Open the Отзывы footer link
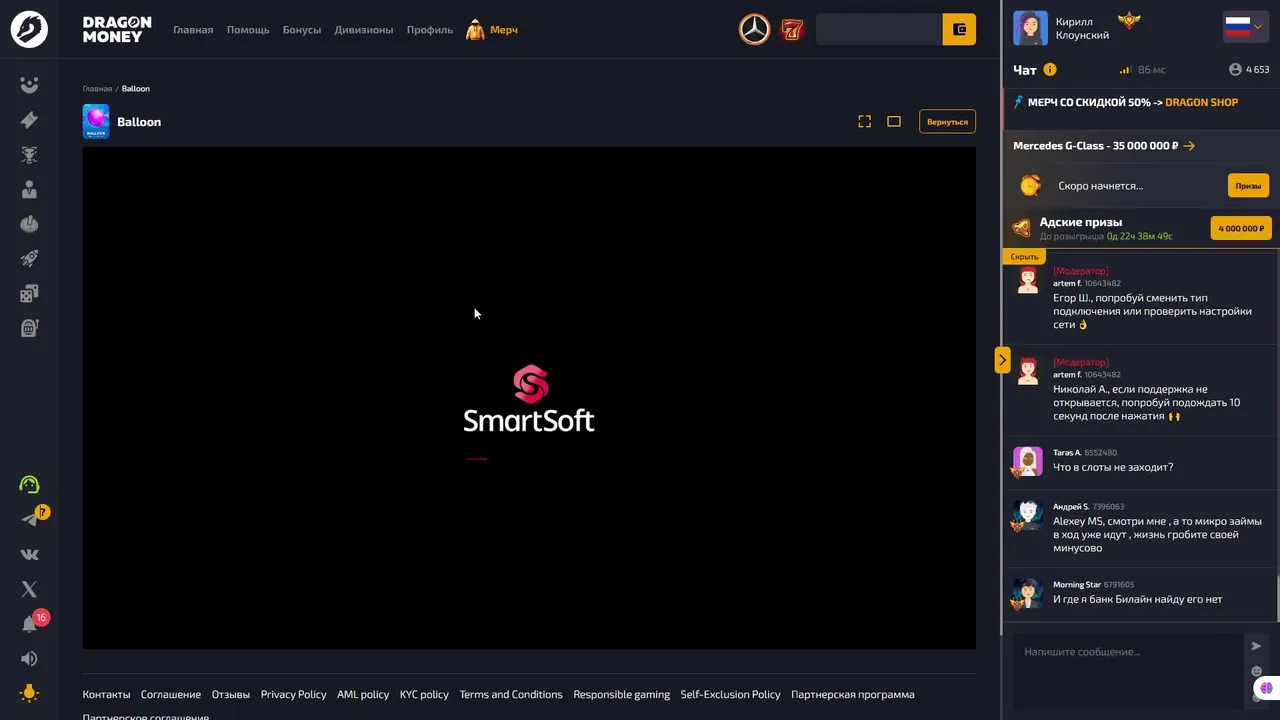 (231, 695)
